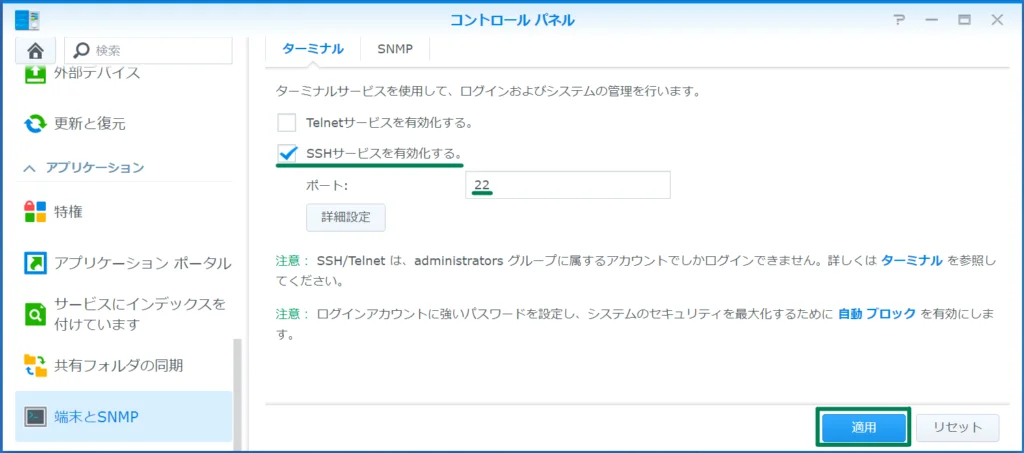Switch to the SNMP tab
This screenshot has width=1024, height=453.
[396, 48]
